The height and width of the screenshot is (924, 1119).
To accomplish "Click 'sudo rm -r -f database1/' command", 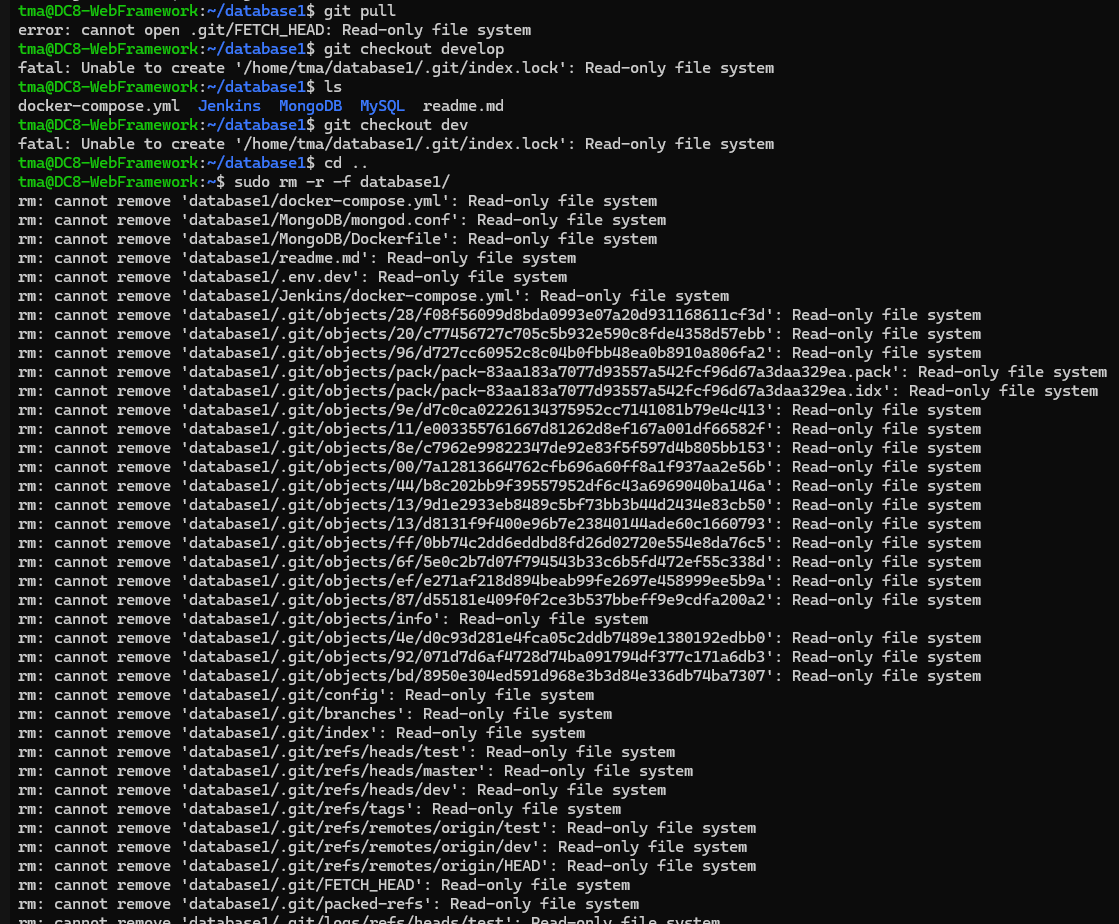I will pos(342,181).
